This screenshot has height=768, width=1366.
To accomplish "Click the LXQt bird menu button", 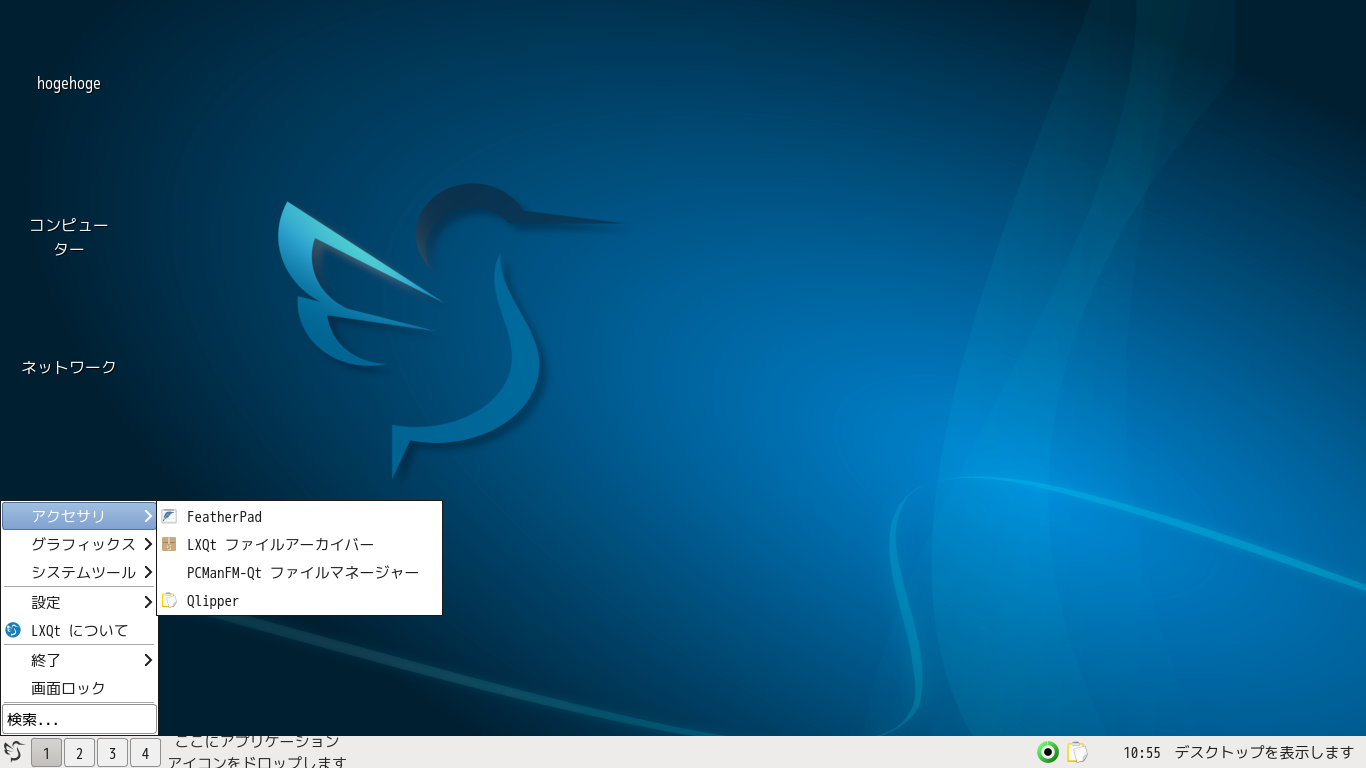I will click(x=14, y=752).
